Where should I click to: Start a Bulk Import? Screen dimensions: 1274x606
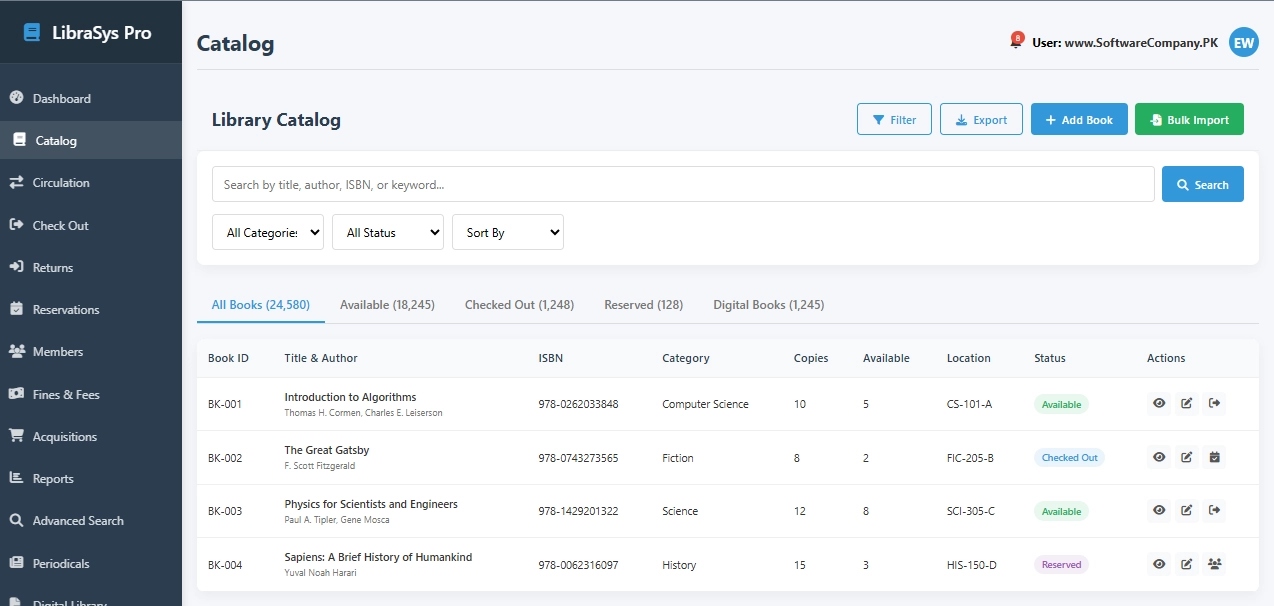1189,118
